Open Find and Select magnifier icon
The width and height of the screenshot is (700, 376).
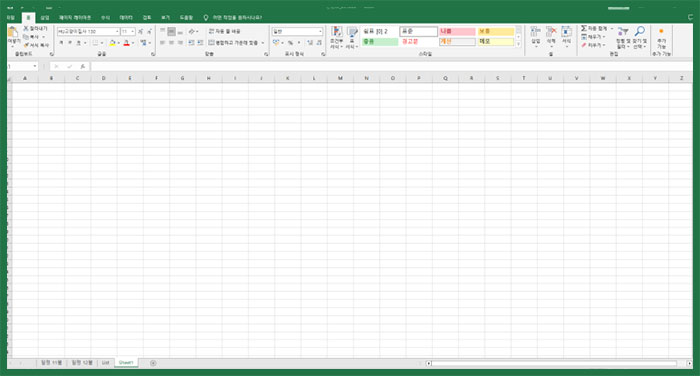click(x=639, y=31)
